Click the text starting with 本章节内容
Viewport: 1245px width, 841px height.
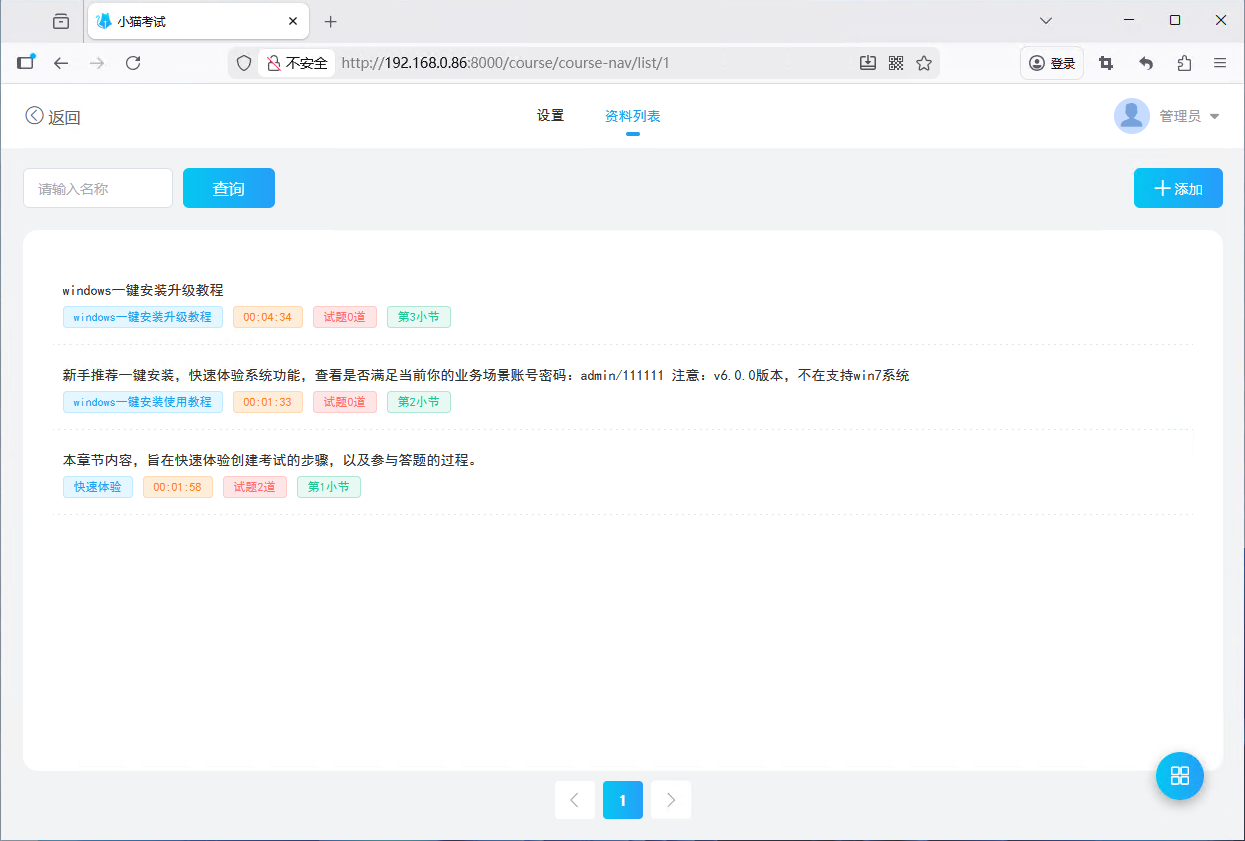[270, 460]
